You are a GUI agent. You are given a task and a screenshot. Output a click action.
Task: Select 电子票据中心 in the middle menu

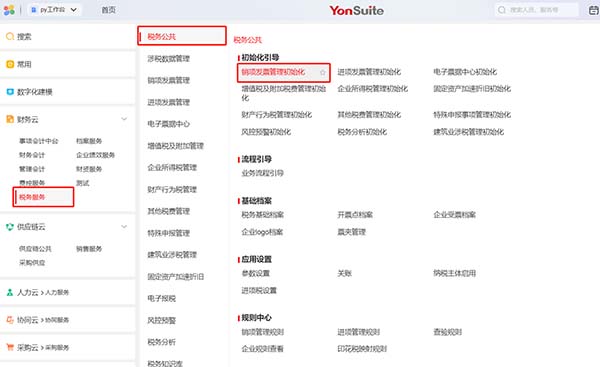point(169,124)
